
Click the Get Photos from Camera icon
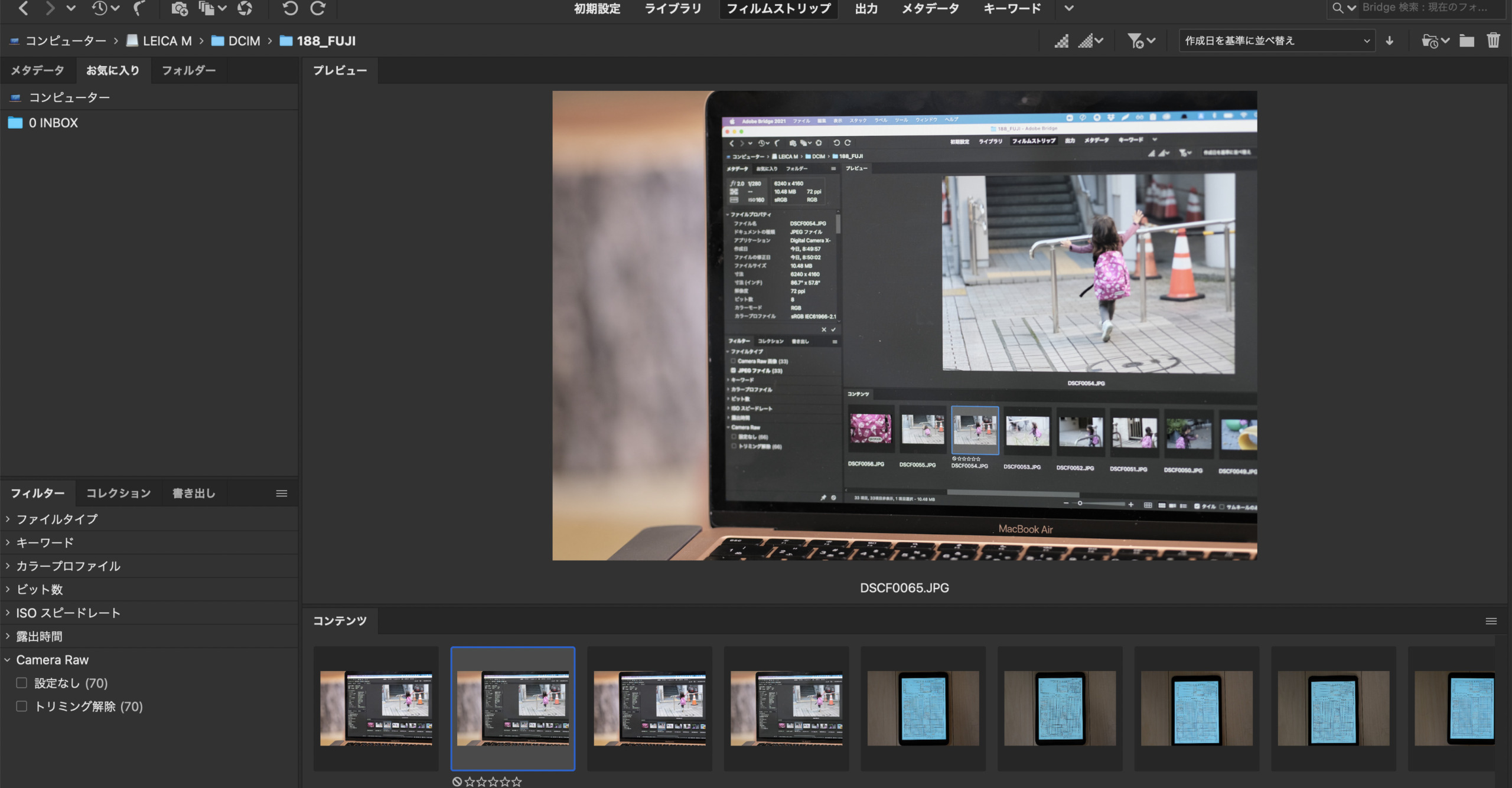178,8
